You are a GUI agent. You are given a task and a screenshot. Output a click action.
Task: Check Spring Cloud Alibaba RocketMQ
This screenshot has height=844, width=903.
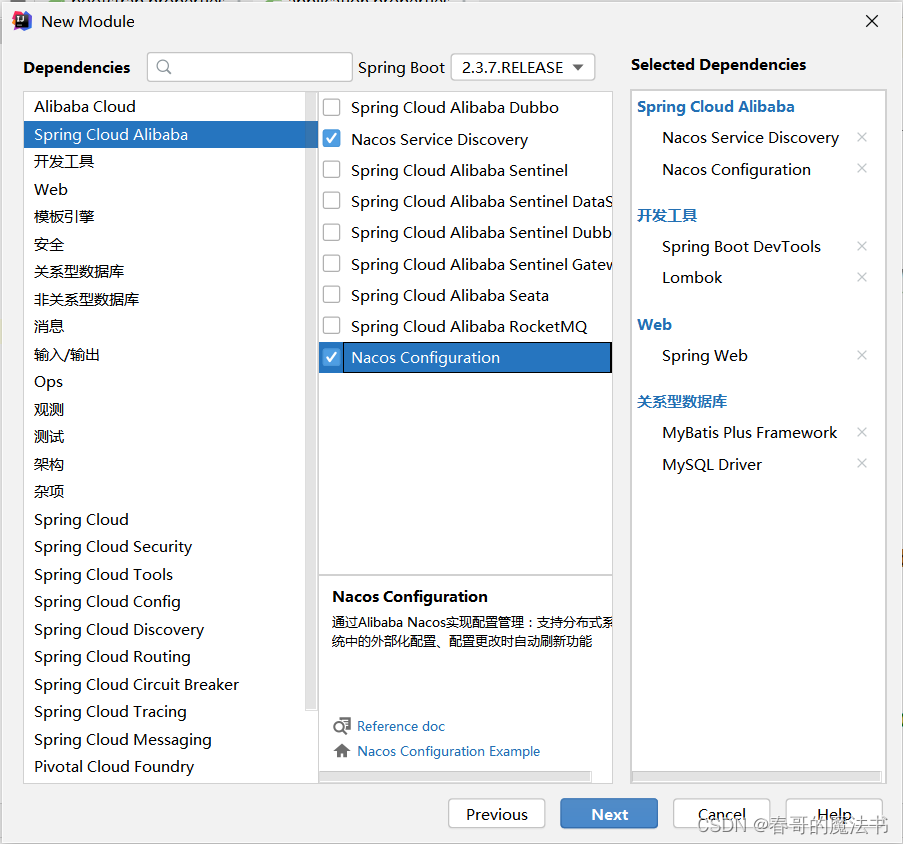[331, 326]
